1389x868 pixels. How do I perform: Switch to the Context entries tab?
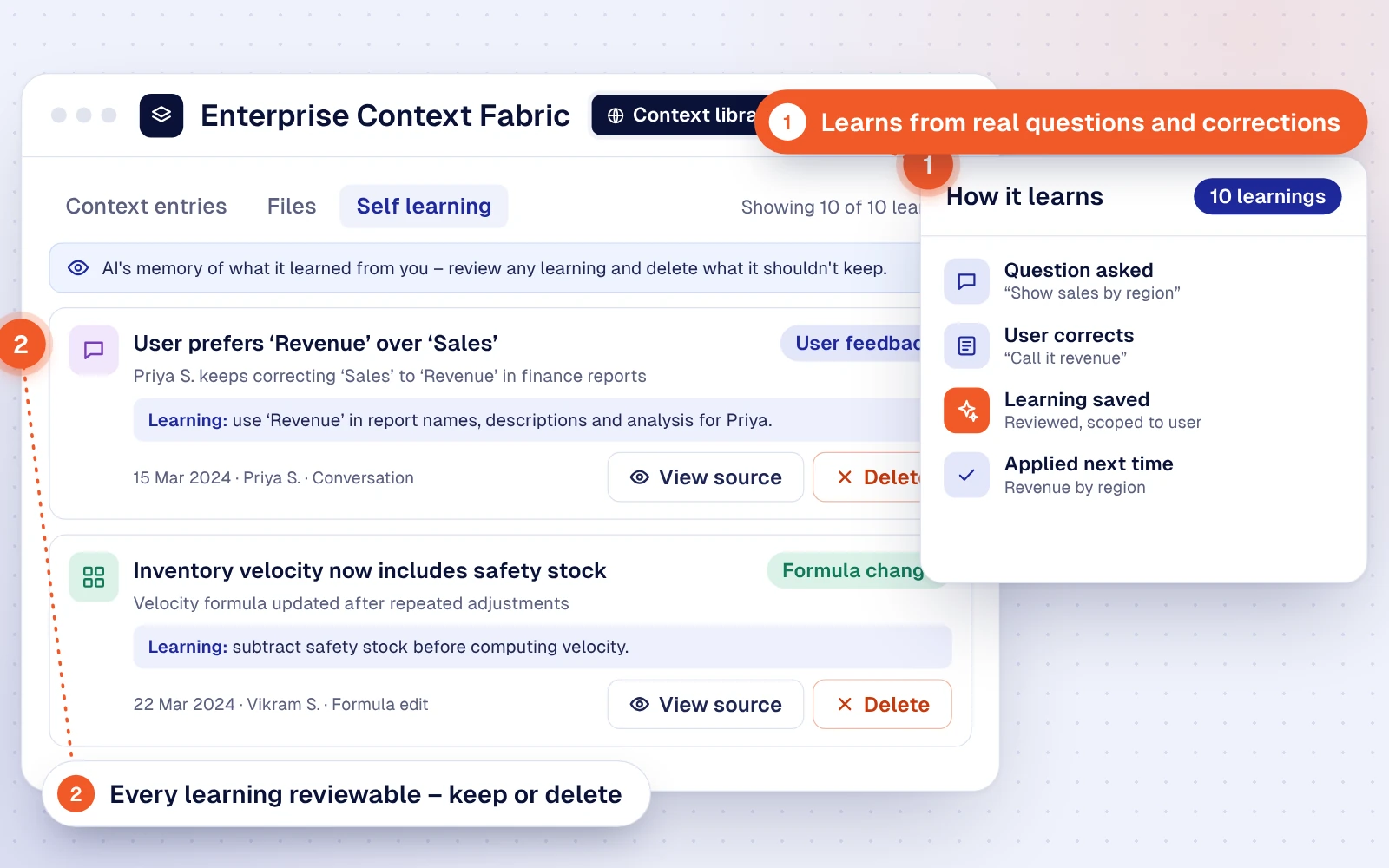coord(146,206)
